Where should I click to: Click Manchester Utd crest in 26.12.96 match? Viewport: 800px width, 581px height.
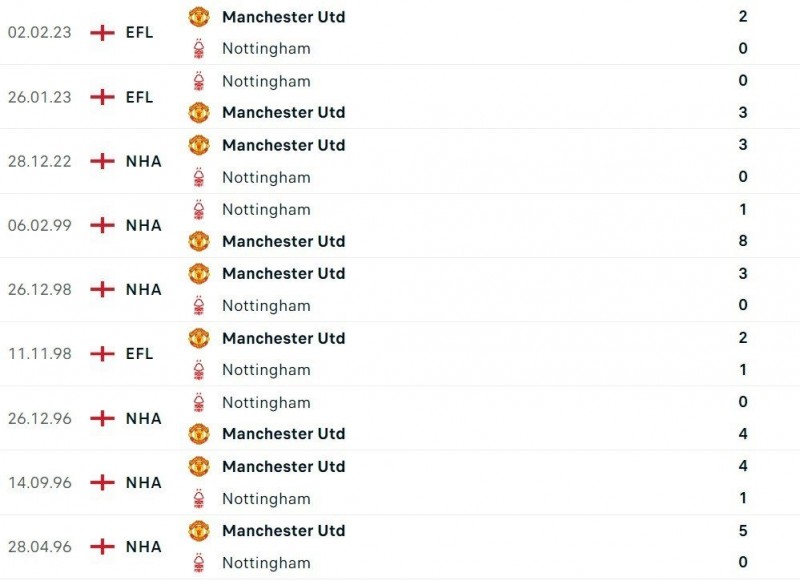tap(199, 434)
